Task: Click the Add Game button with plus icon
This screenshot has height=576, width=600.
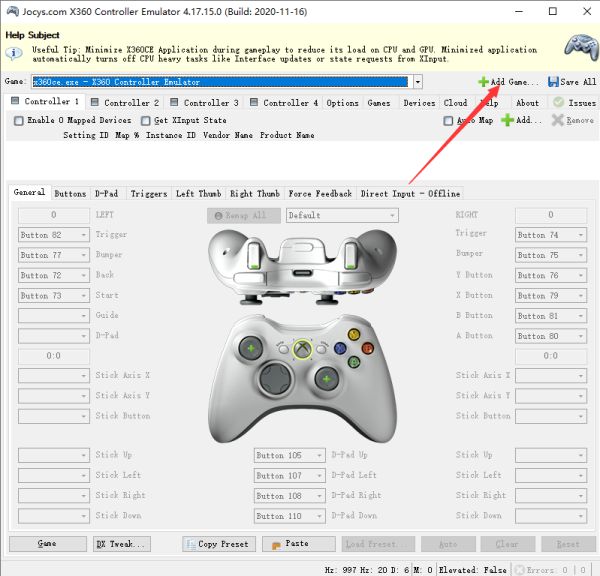Action: pos(508,82)
